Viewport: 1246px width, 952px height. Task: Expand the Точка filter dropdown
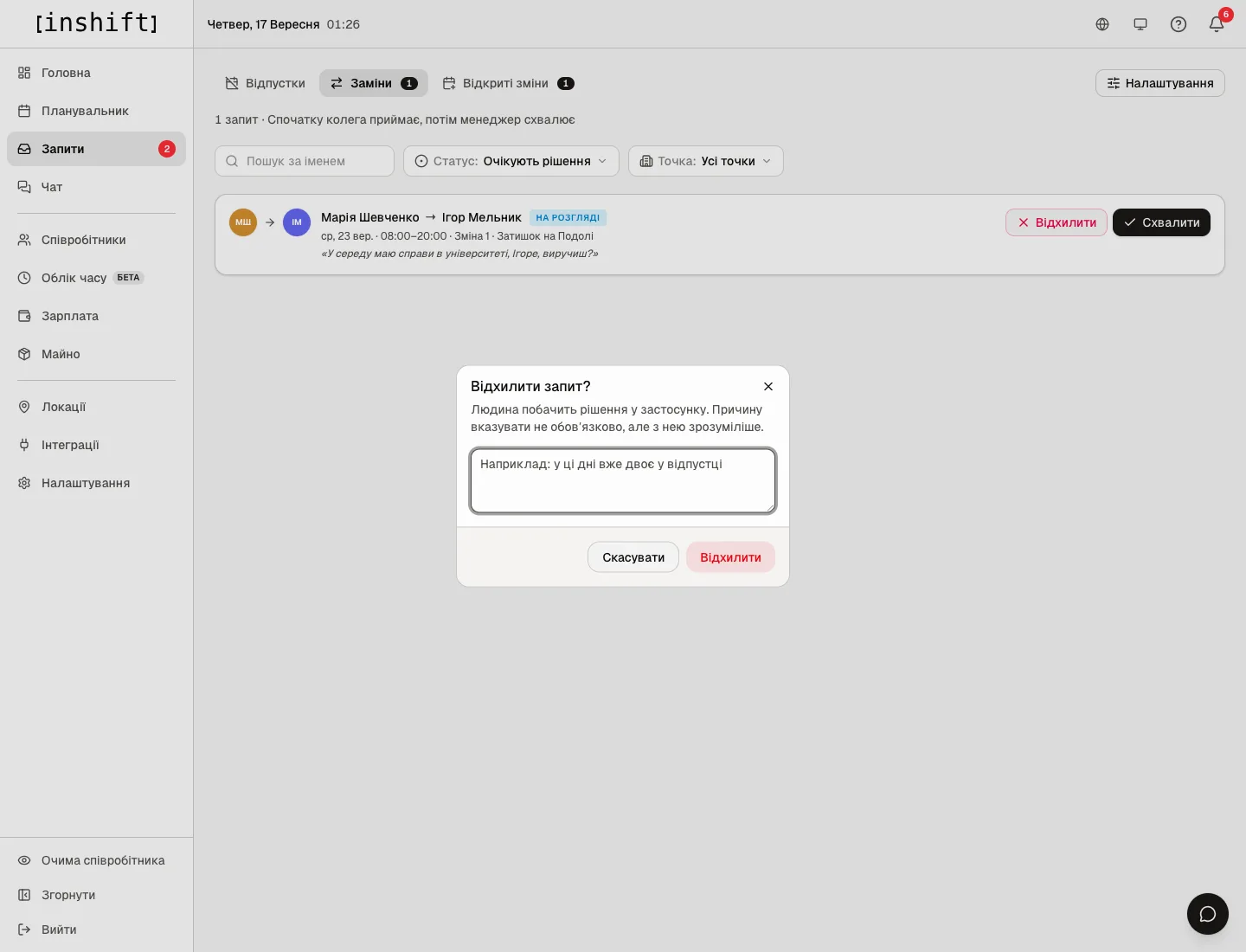coord(706,161)
